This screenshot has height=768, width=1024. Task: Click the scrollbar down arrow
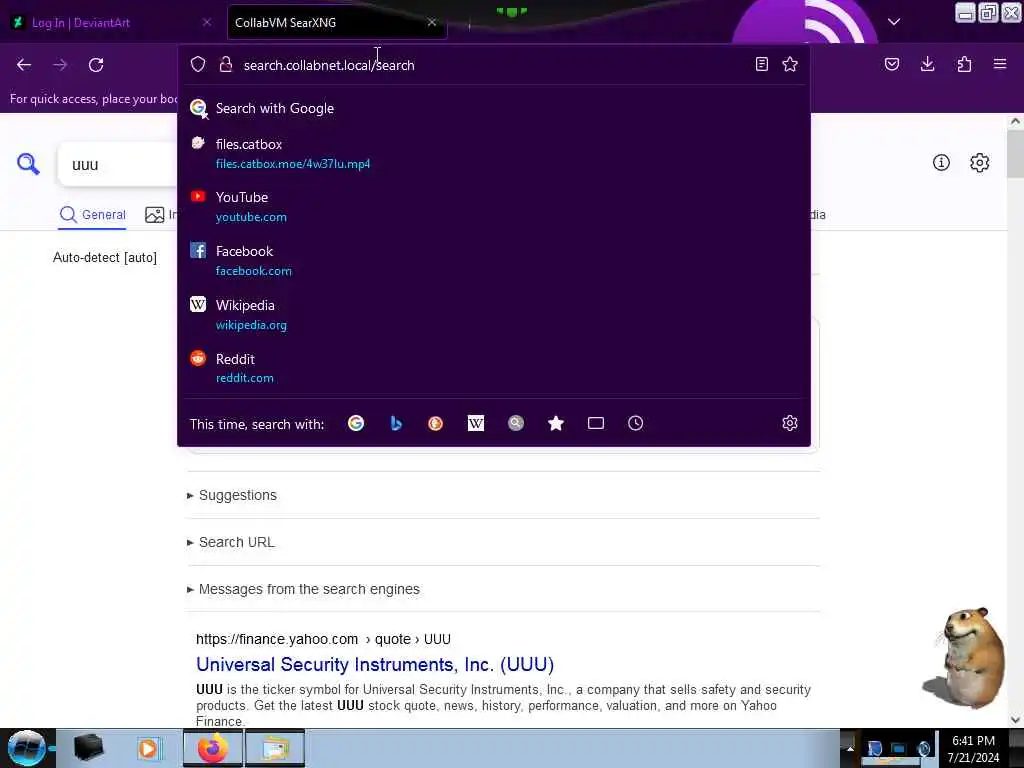(1015, 720)
